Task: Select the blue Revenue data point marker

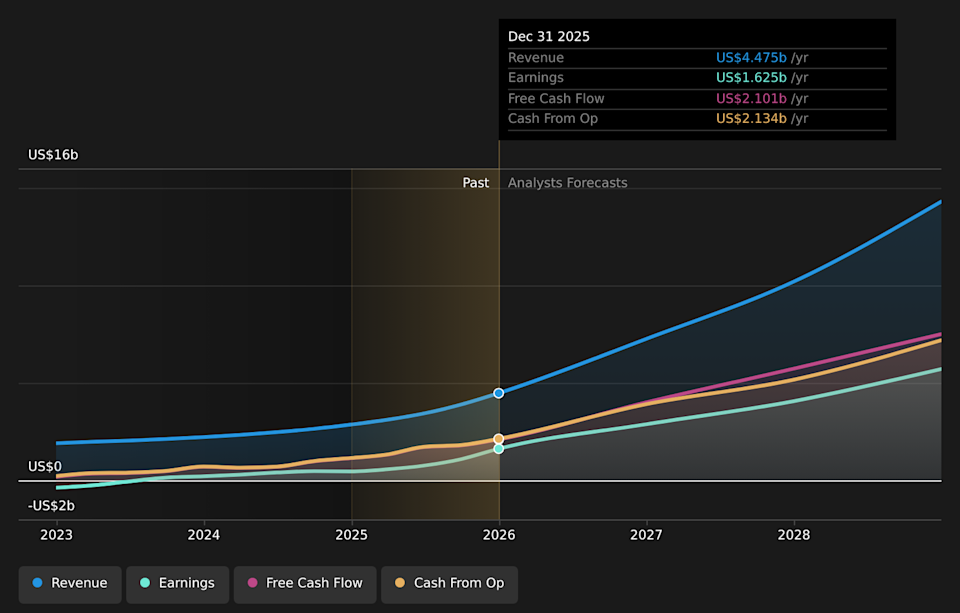Action: [498, 393]
